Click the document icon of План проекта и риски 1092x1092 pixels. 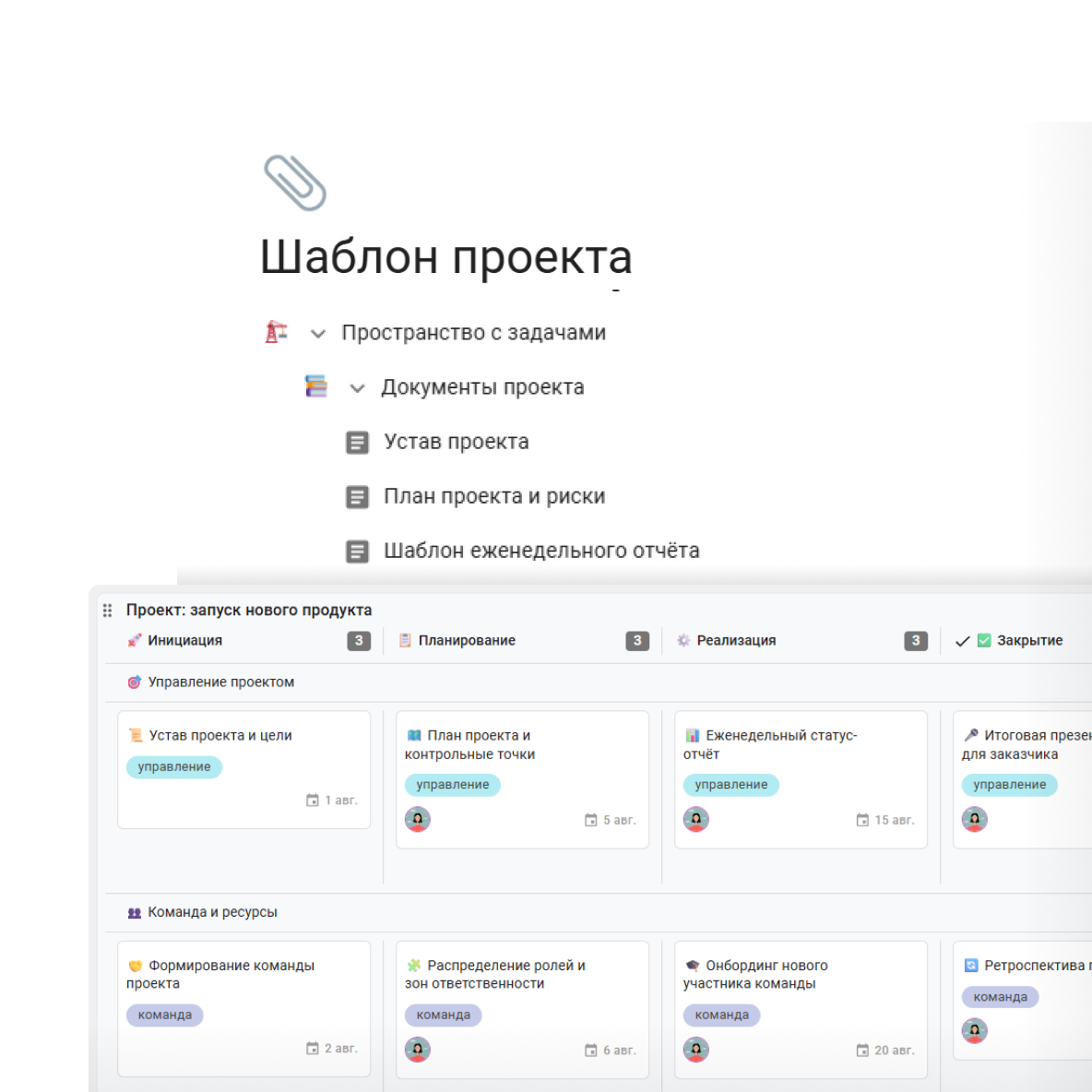[357, 496]
